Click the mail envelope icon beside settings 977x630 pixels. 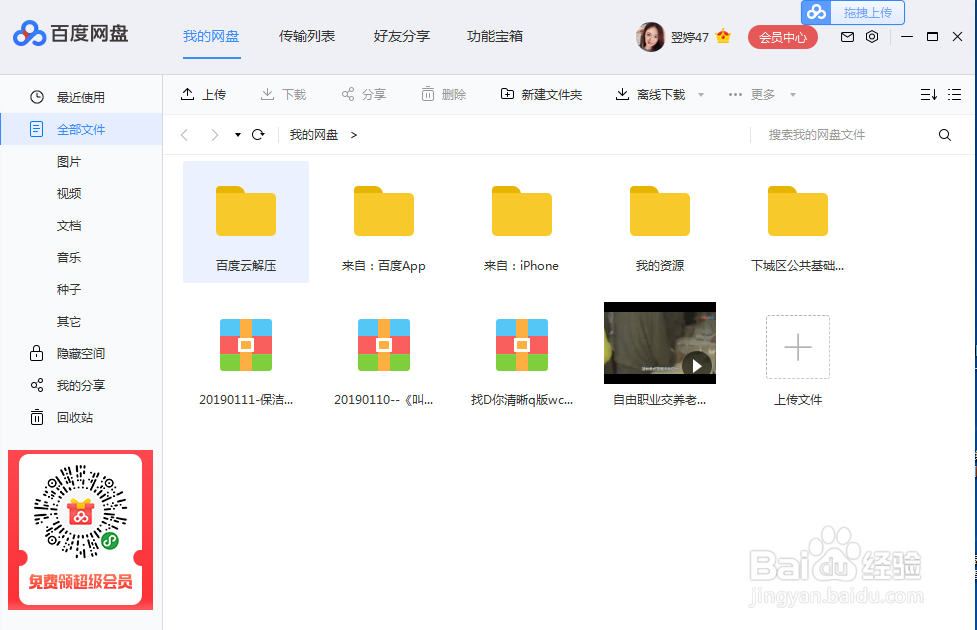(x=846, y=35)
